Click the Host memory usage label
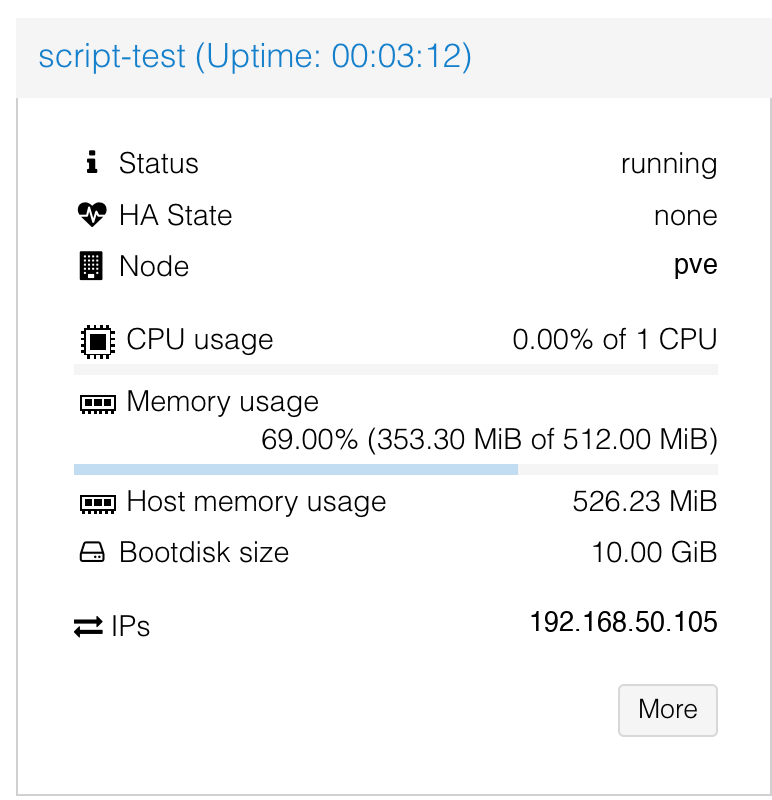The width and height of the screenshot is (772, 800). tap(256, 502)
